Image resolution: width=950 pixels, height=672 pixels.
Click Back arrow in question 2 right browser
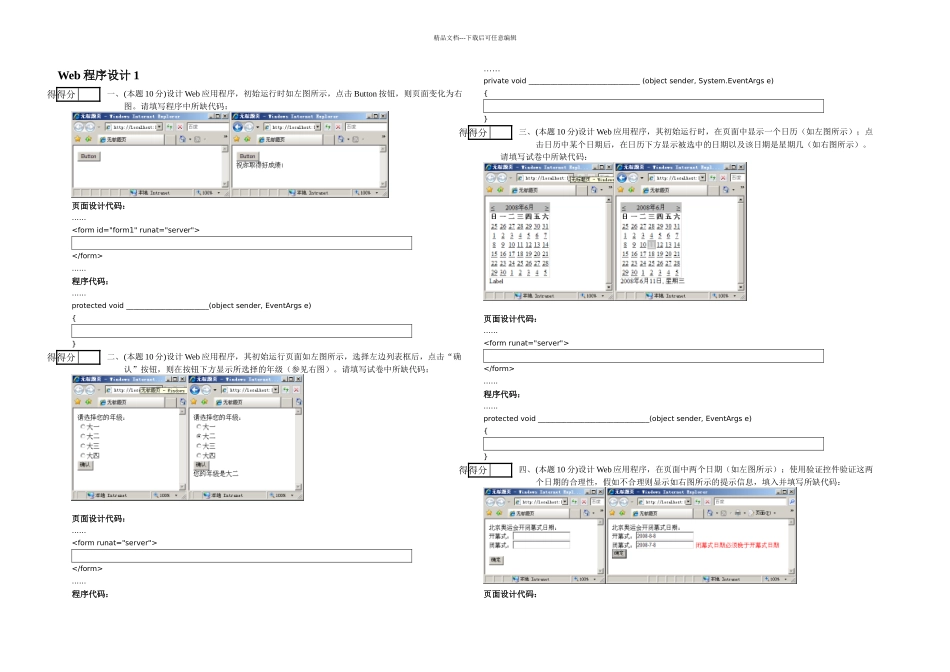195,390
